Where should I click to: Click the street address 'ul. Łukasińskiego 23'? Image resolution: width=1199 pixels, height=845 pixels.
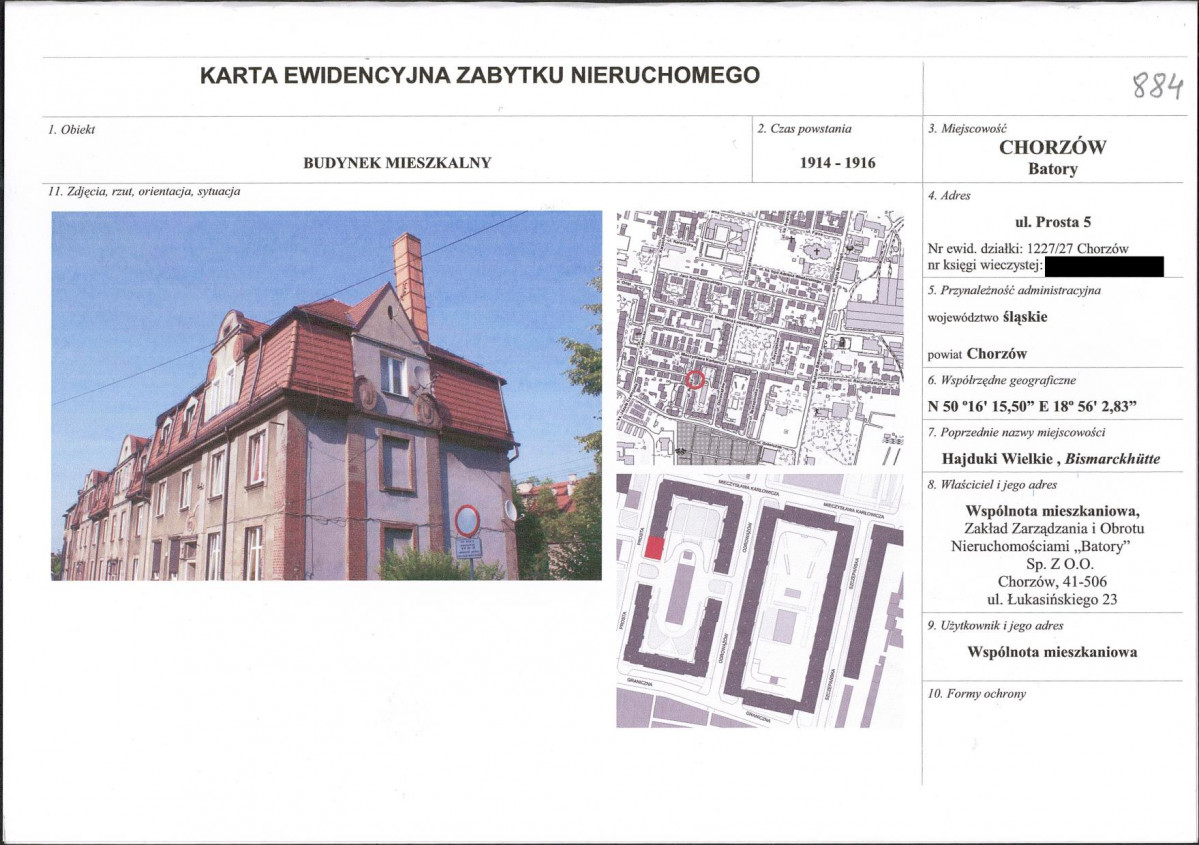click(1052, 600)
